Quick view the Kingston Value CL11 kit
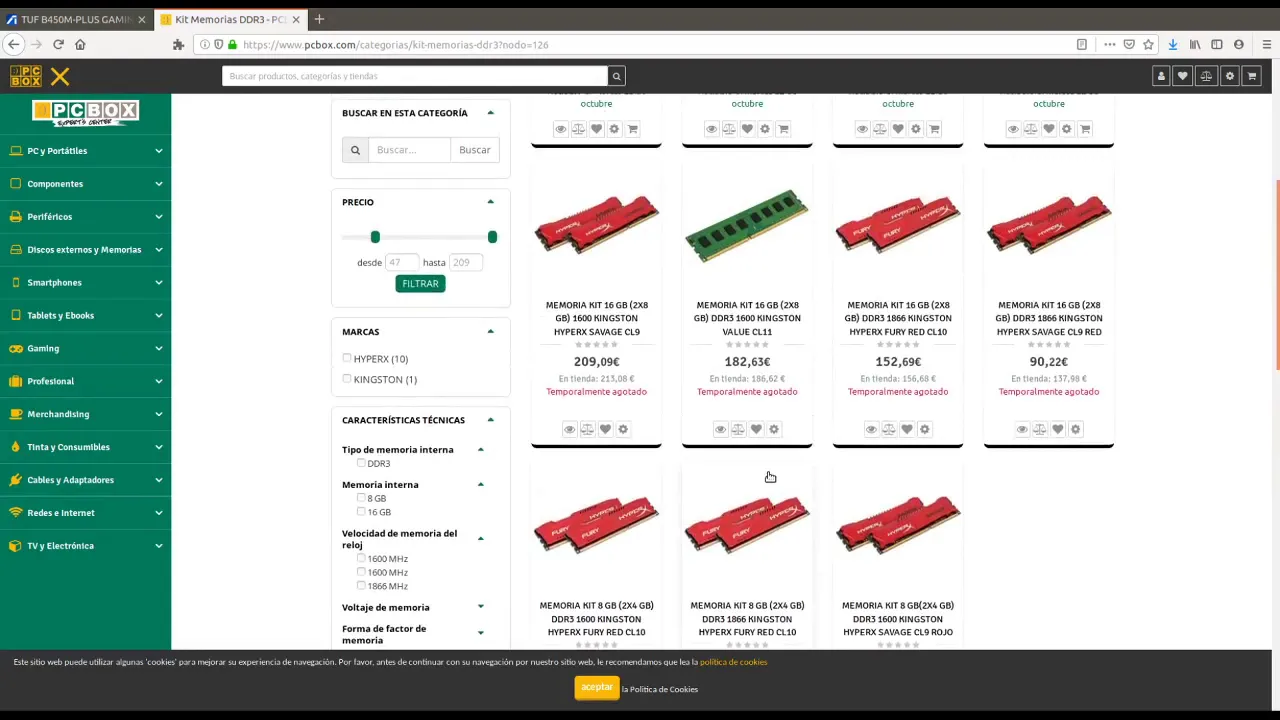1280x720 pixels. click(720, 429)
